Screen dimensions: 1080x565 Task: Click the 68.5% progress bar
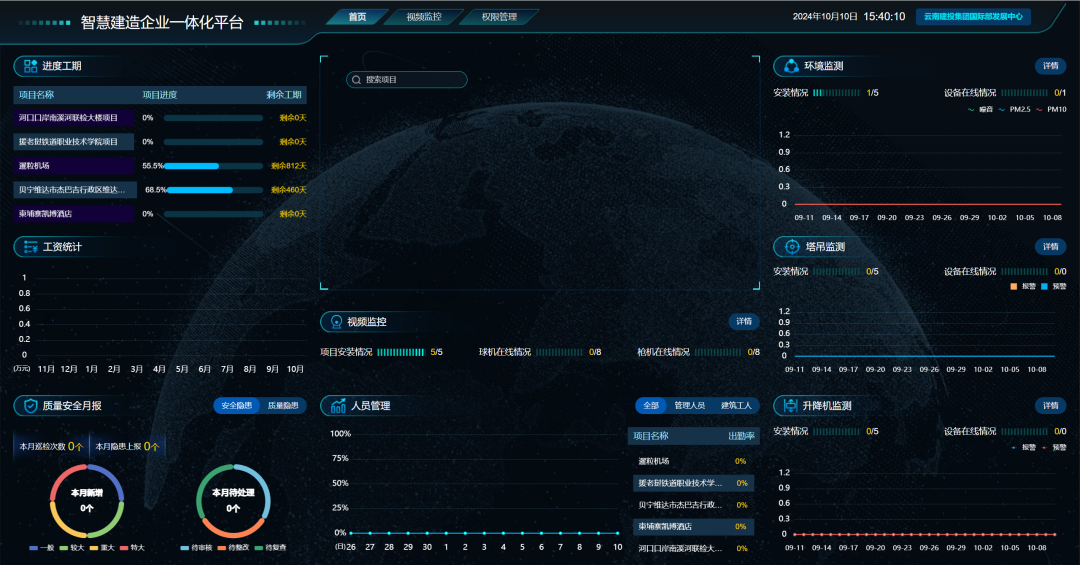(215, 190)
